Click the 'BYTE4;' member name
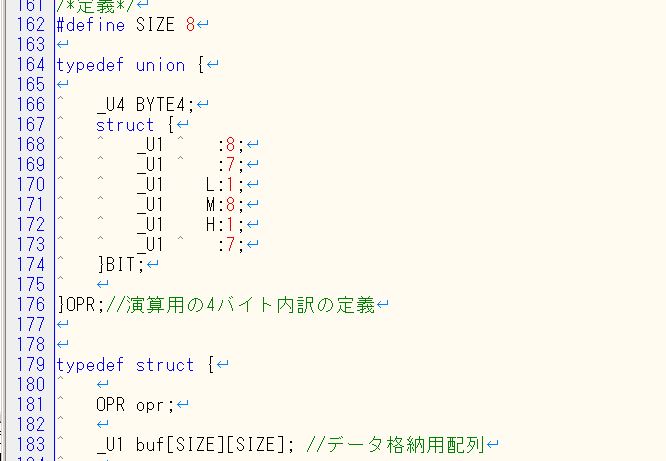This screenshot has height=461, width=666. coord(165,105)
